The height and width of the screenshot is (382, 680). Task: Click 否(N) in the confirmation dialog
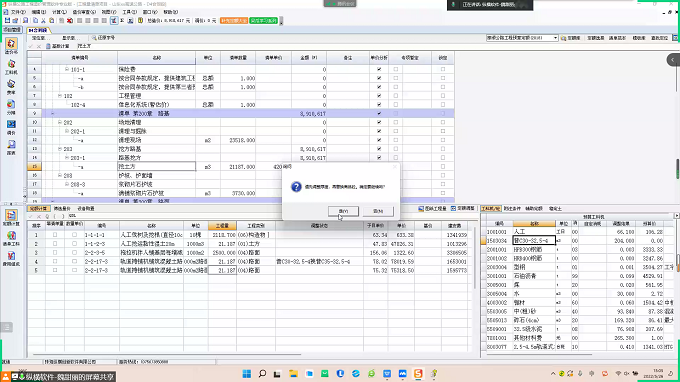click(x=378, y=211)
